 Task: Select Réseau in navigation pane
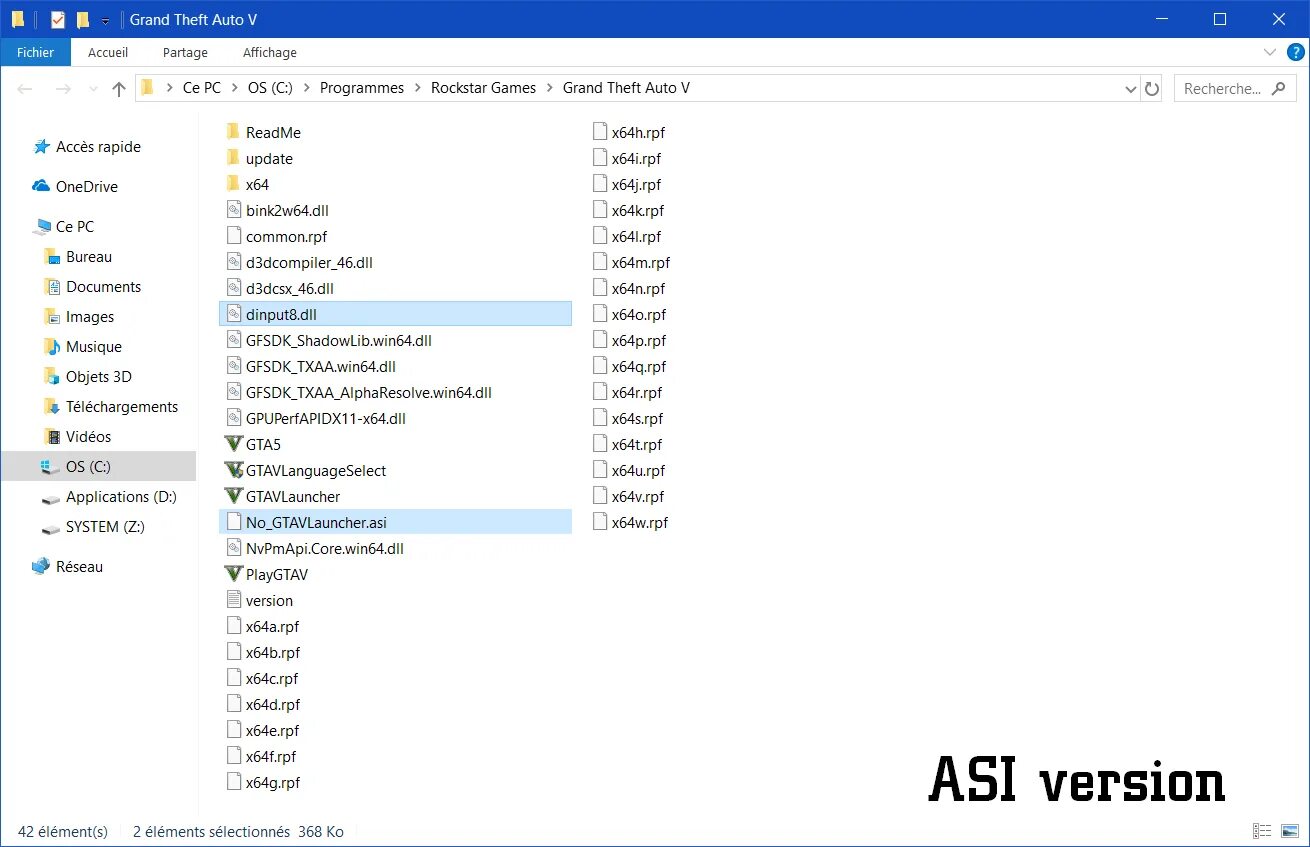coord(79,567)
